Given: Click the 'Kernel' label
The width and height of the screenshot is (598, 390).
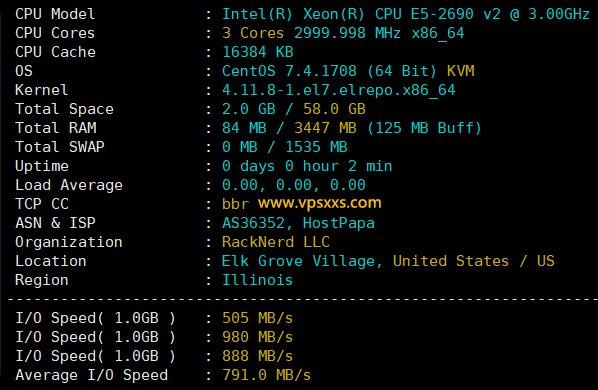Looking at the screenshot, I should click(x=42, y=90).
